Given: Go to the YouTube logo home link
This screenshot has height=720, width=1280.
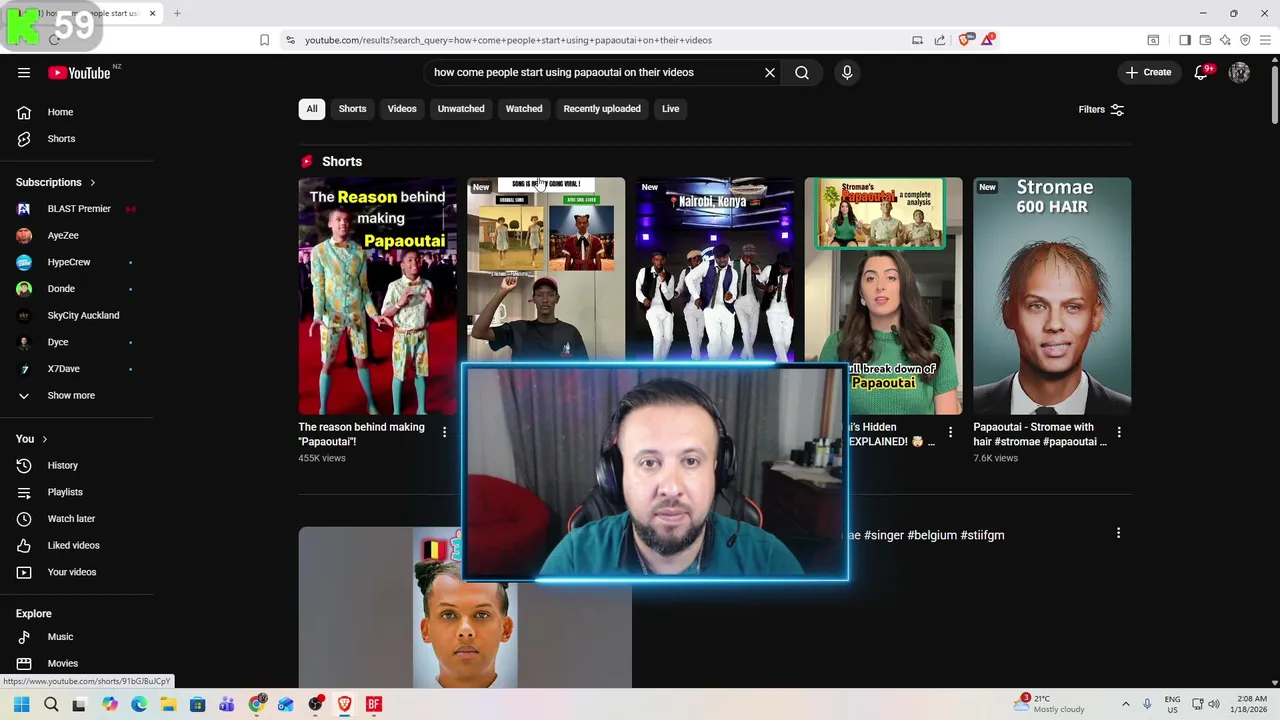Looking at the screenshot, I should click(x=79, y=72).
